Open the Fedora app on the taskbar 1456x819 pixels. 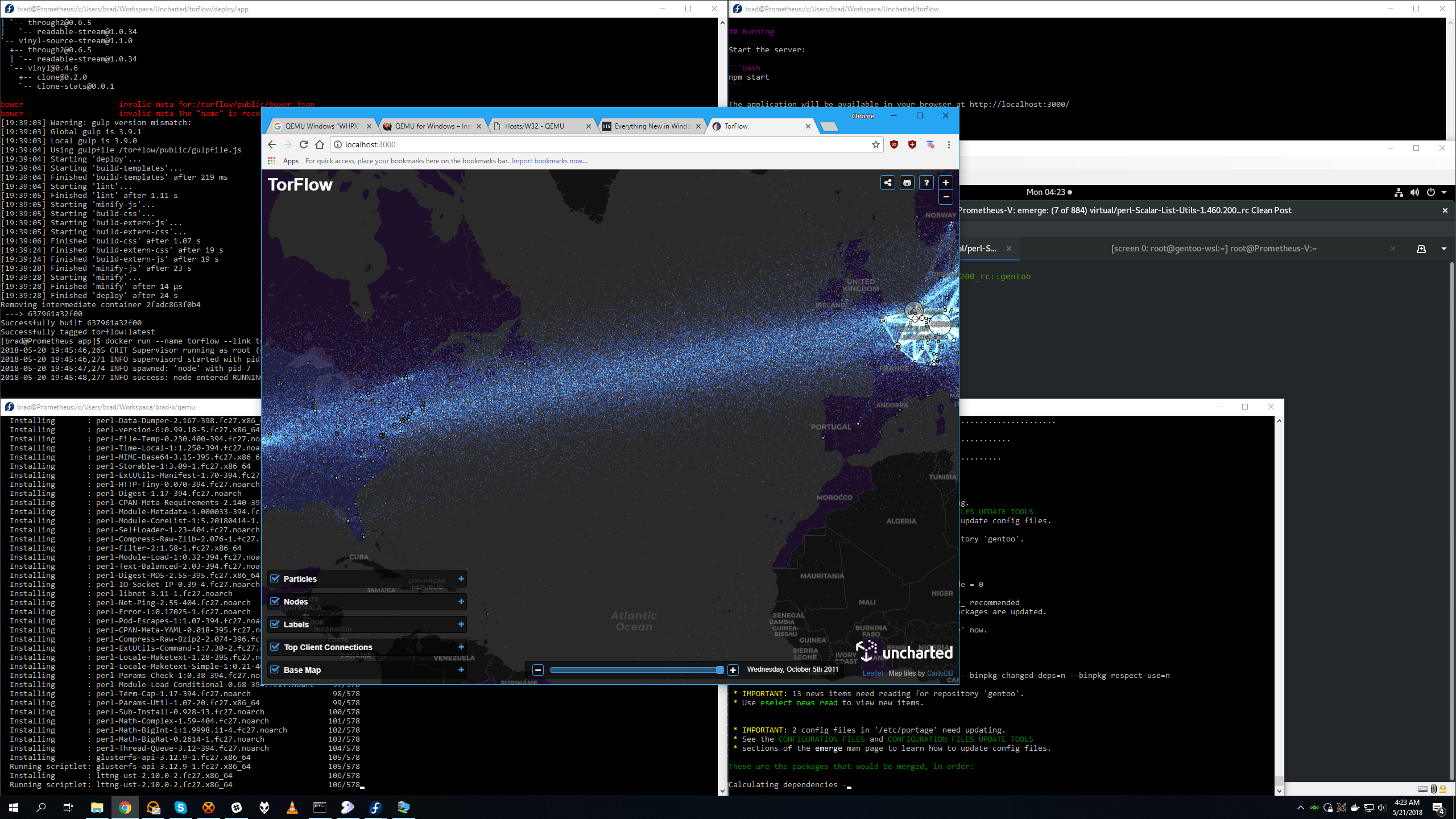[x=375, y=808]
